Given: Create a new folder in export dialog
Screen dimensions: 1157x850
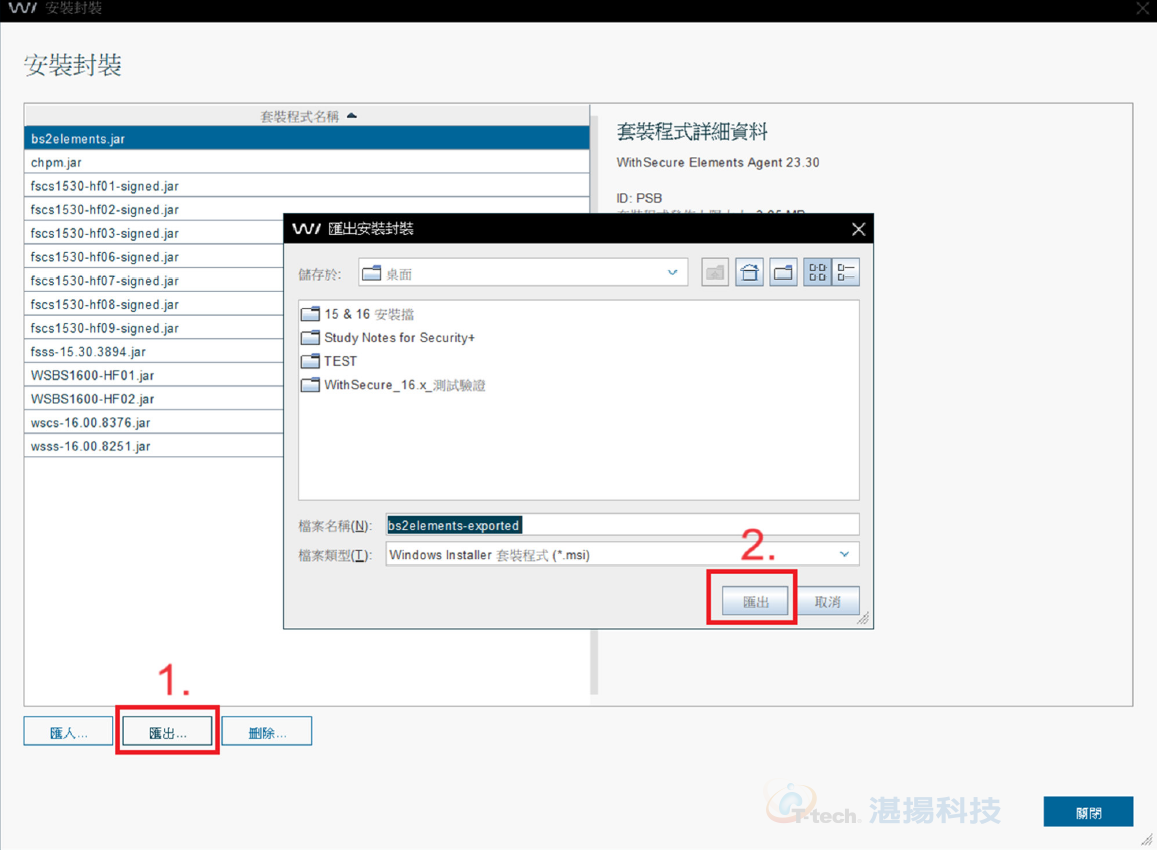Looking at the screenshot, I should click(783, 272).
